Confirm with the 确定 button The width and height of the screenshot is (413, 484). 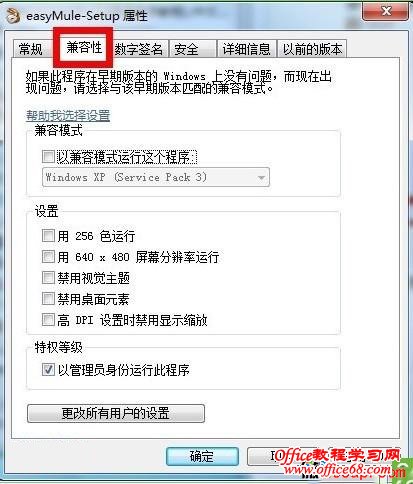[x=202, y=456]
